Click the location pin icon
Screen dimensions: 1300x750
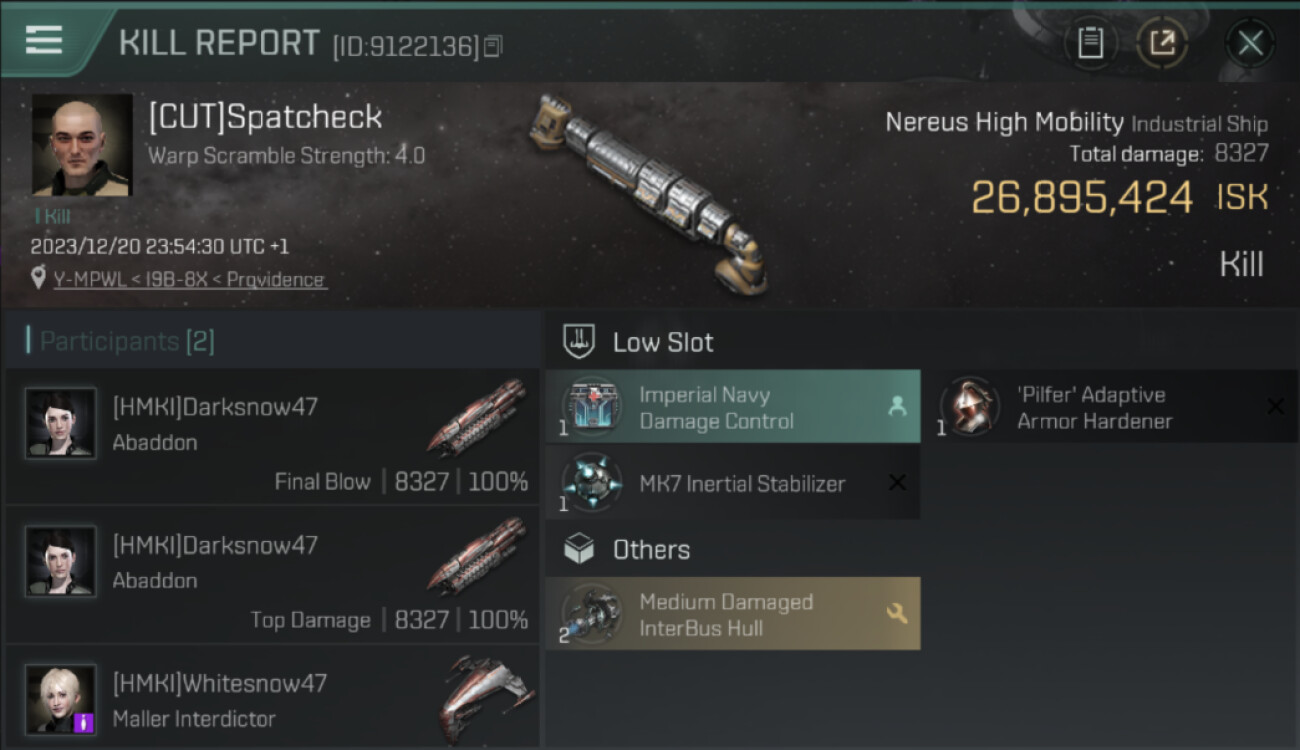pos(38,279)
